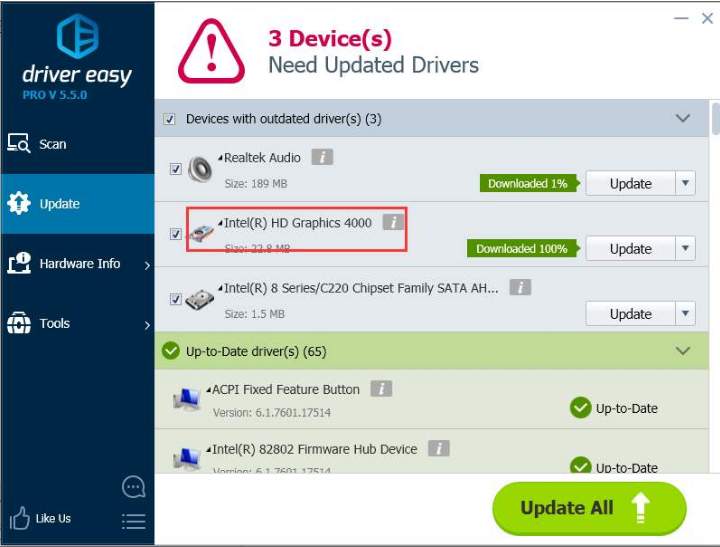Open the Hardware Info menu
720x547 pixels.
(x=77, y=264)
